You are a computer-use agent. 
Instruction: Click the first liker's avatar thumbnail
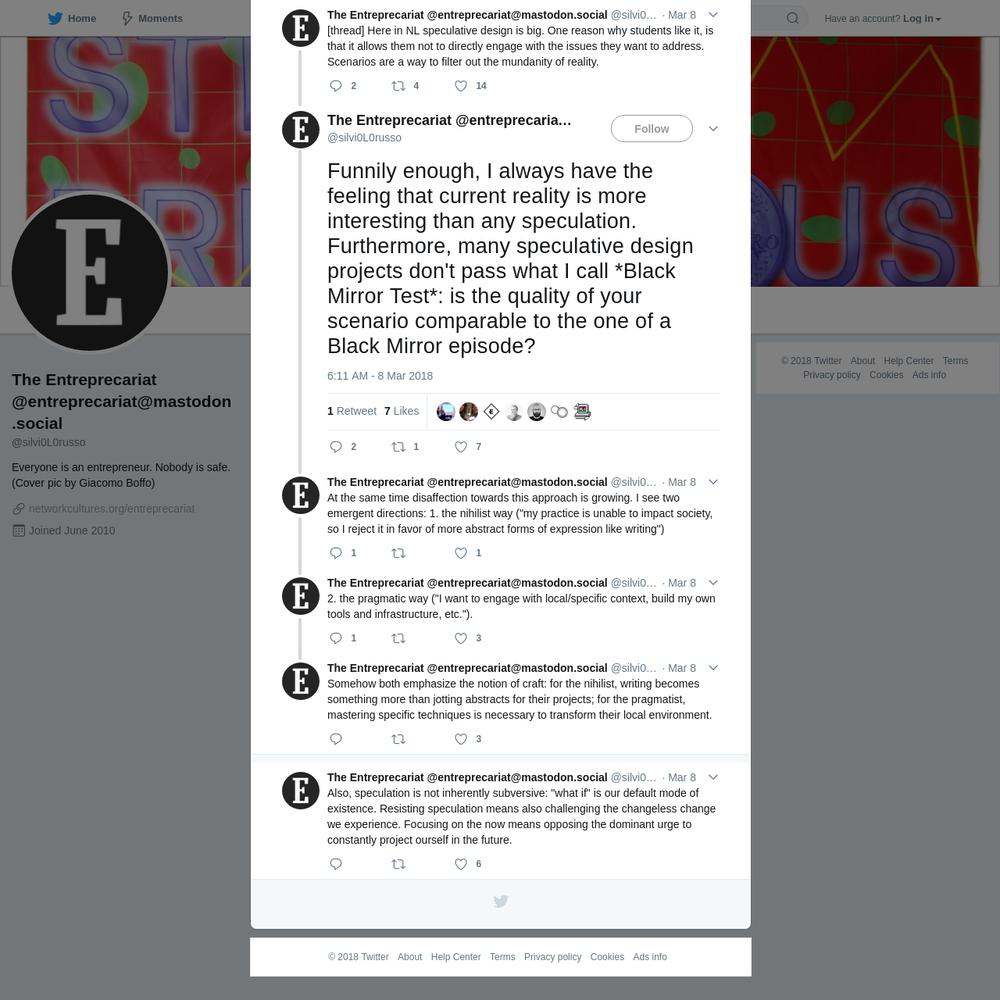pos(446,411)
